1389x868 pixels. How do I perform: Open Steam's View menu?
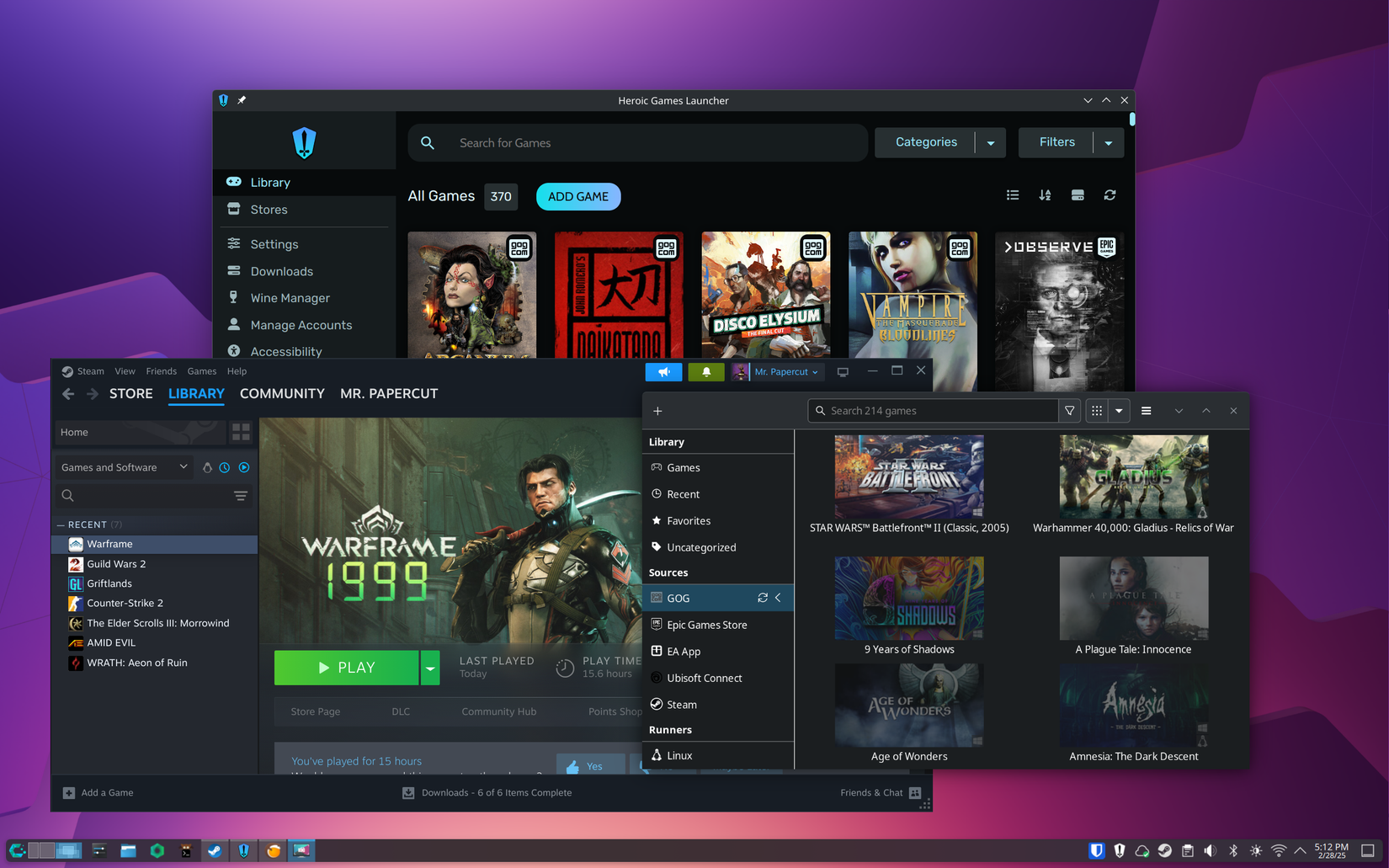[125, 370]
